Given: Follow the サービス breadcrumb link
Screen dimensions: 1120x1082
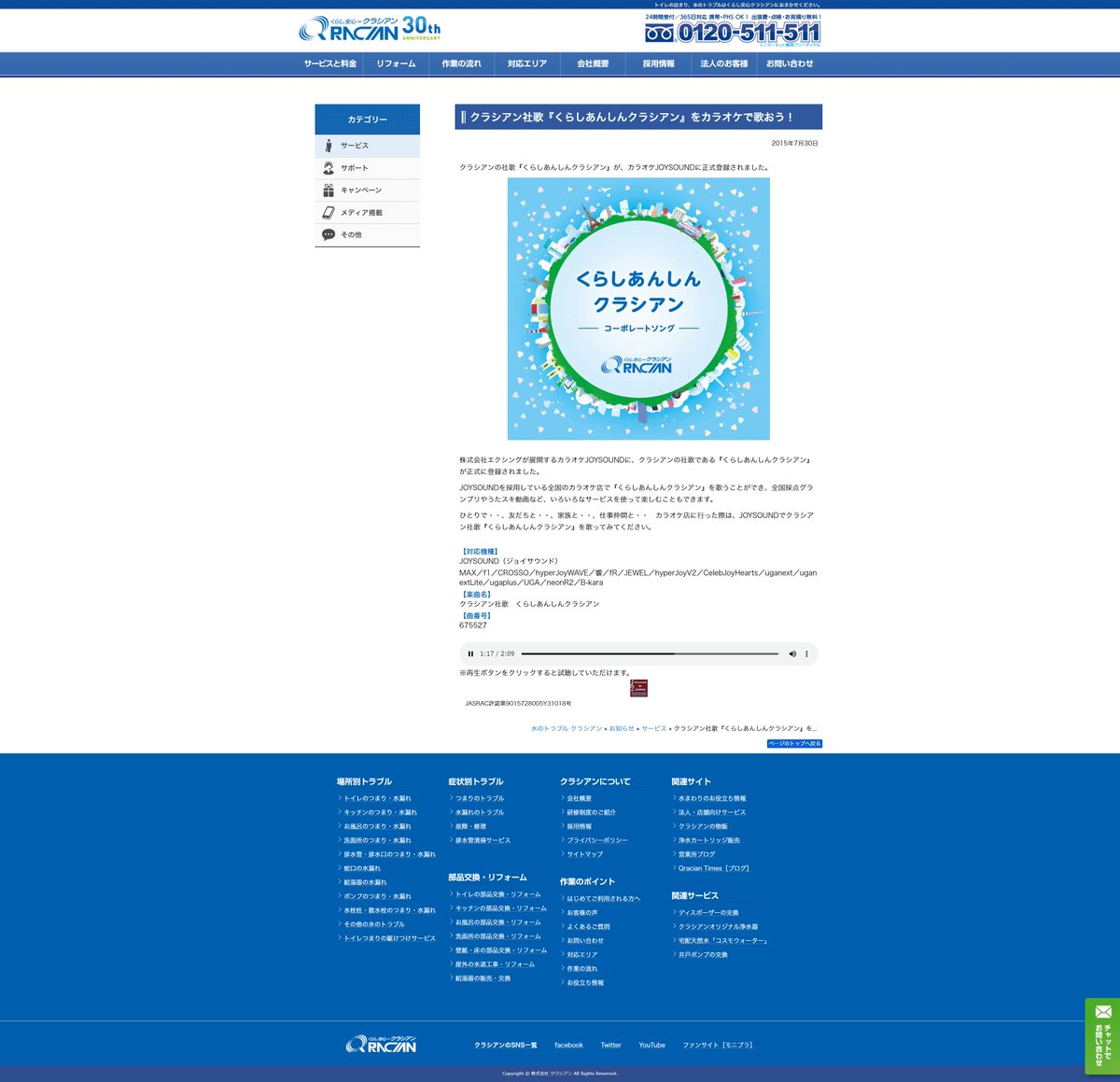Looking at the screenshot, I should pos(654,728).
